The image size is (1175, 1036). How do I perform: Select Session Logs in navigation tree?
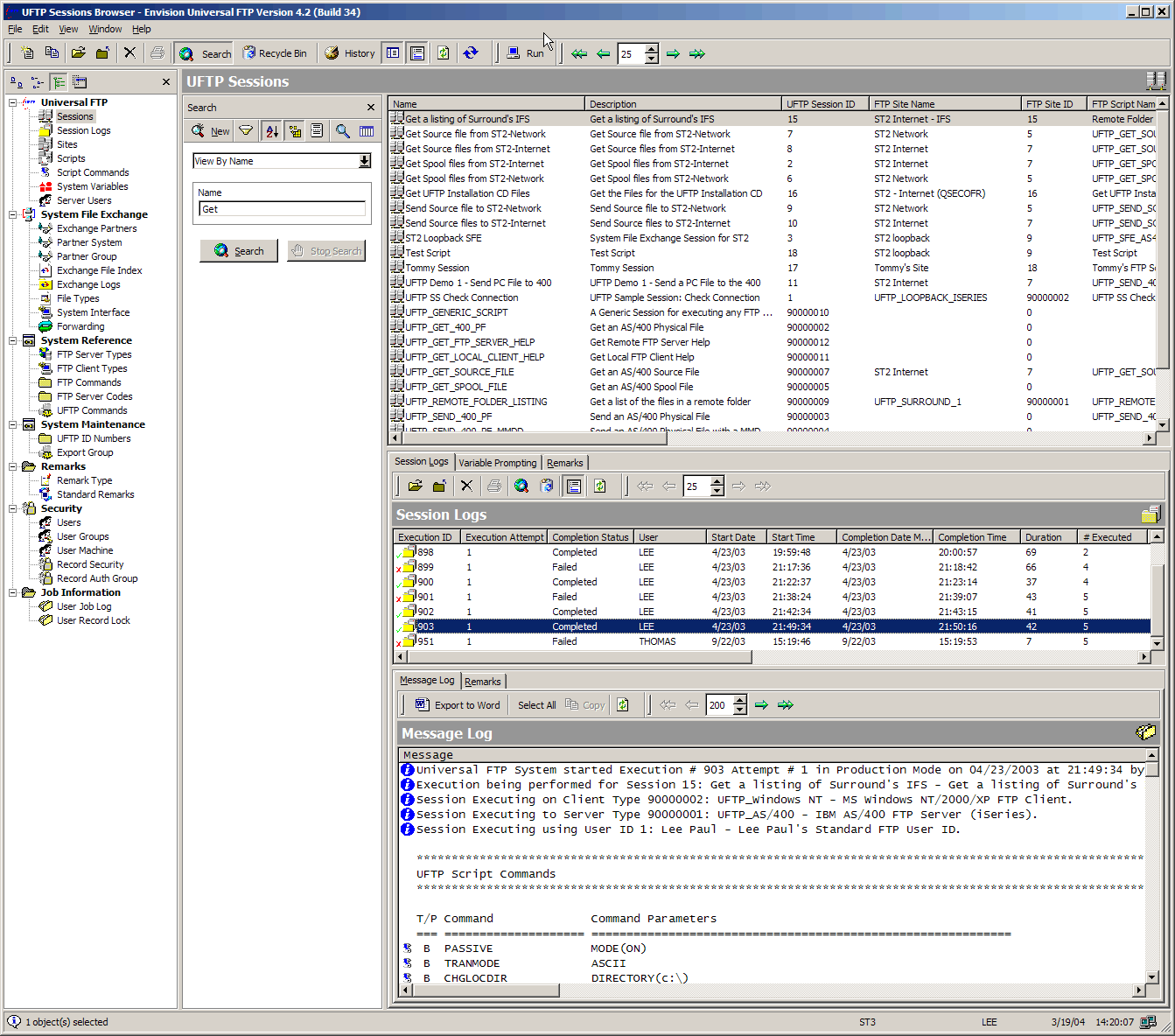click(84, 130)
